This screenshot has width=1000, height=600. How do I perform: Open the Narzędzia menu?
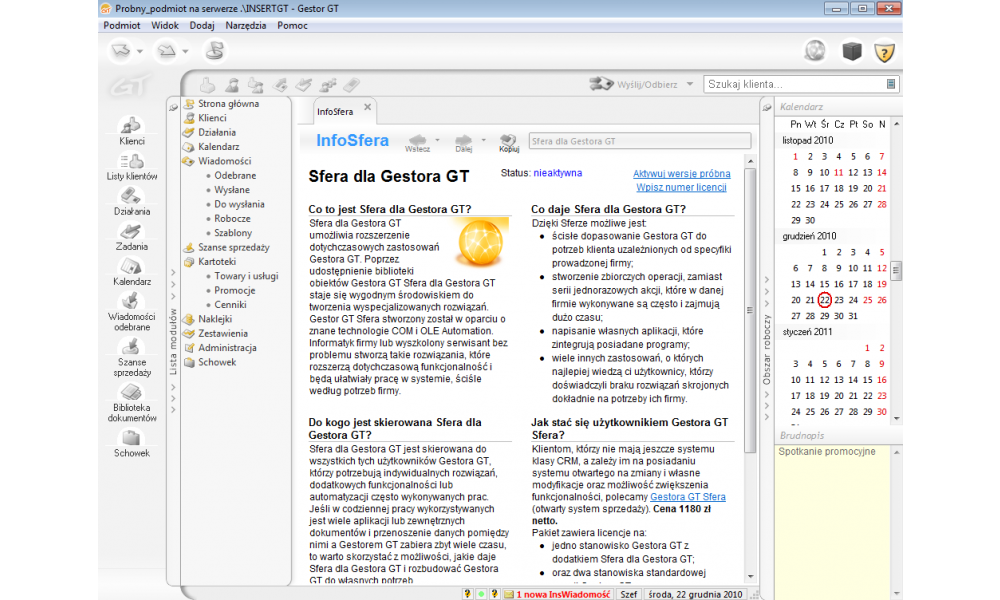[x=246, y=26]
